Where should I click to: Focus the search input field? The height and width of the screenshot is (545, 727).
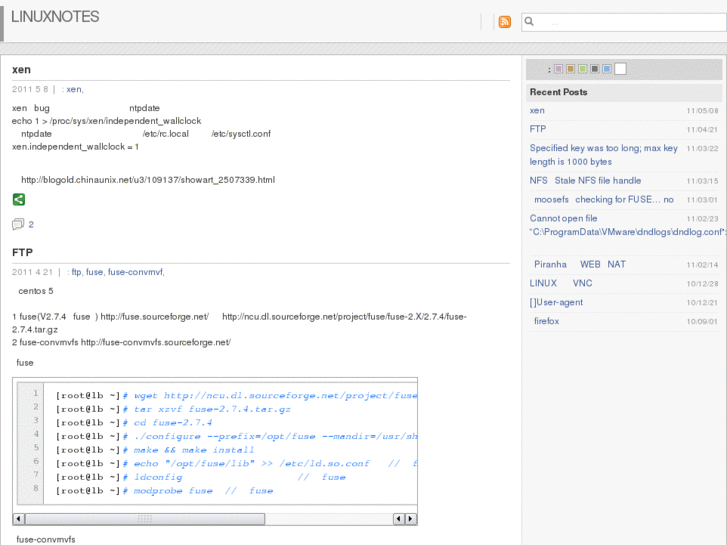tap(624, 22)
